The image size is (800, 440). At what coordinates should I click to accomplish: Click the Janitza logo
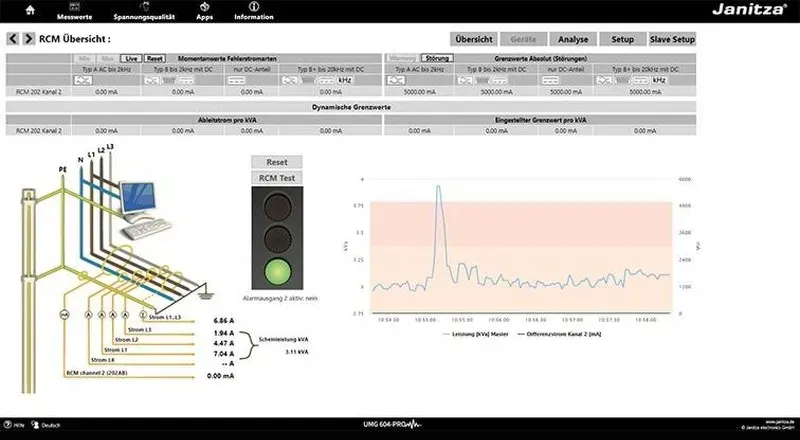(x=749, y=9)
